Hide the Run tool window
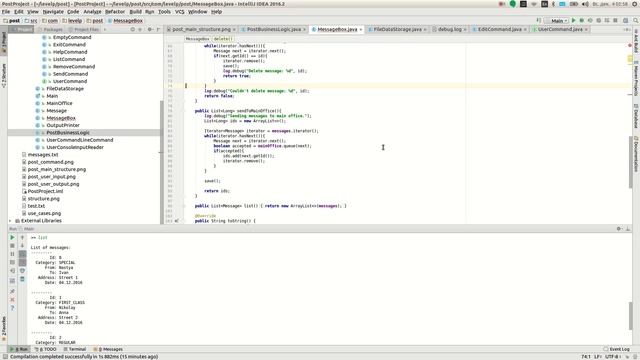This screenshot has height=360, width=640. [628, 229]
